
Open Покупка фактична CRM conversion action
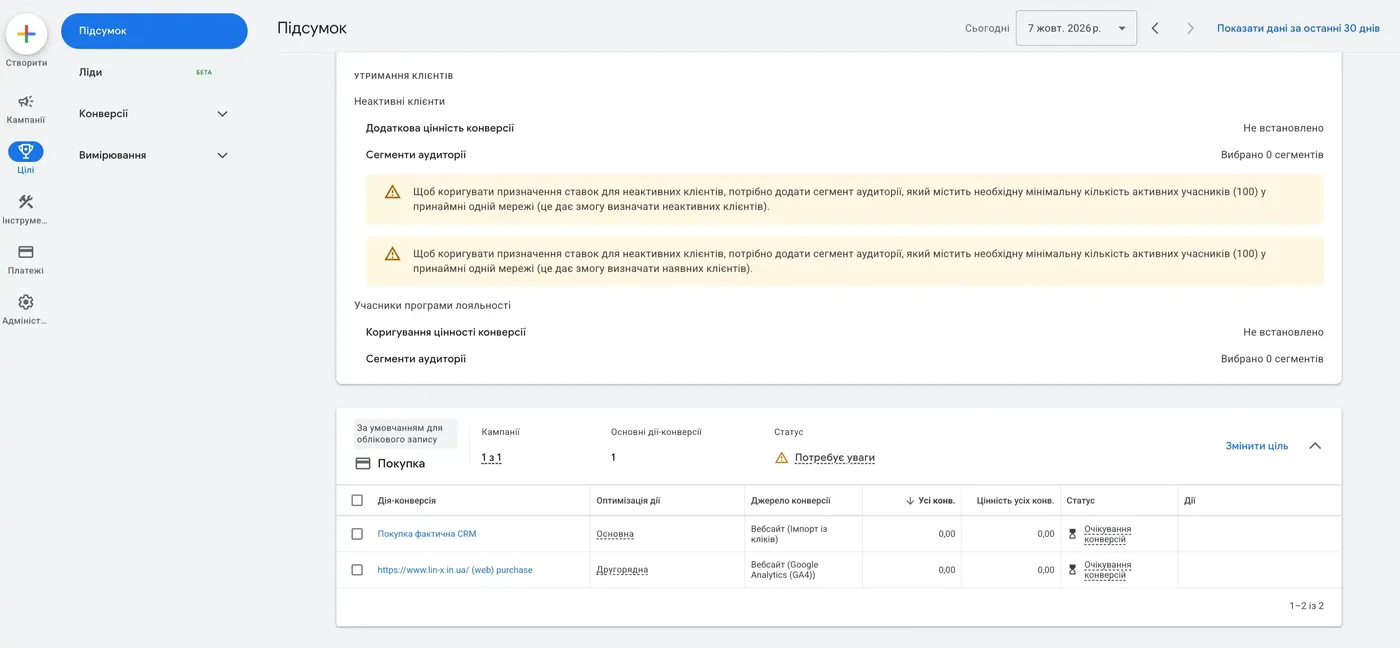pyautogui.click(x=427, y=534)
